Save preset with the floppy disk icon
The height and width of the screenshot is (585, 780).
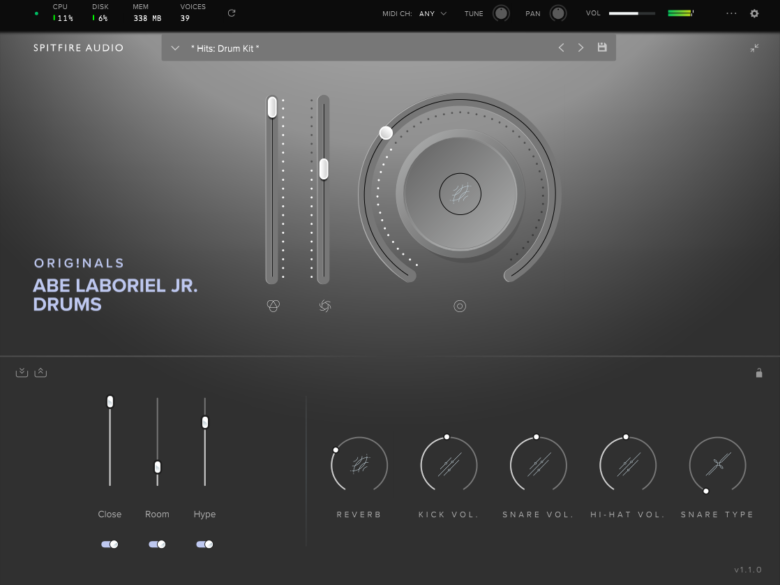coord(602,47)
